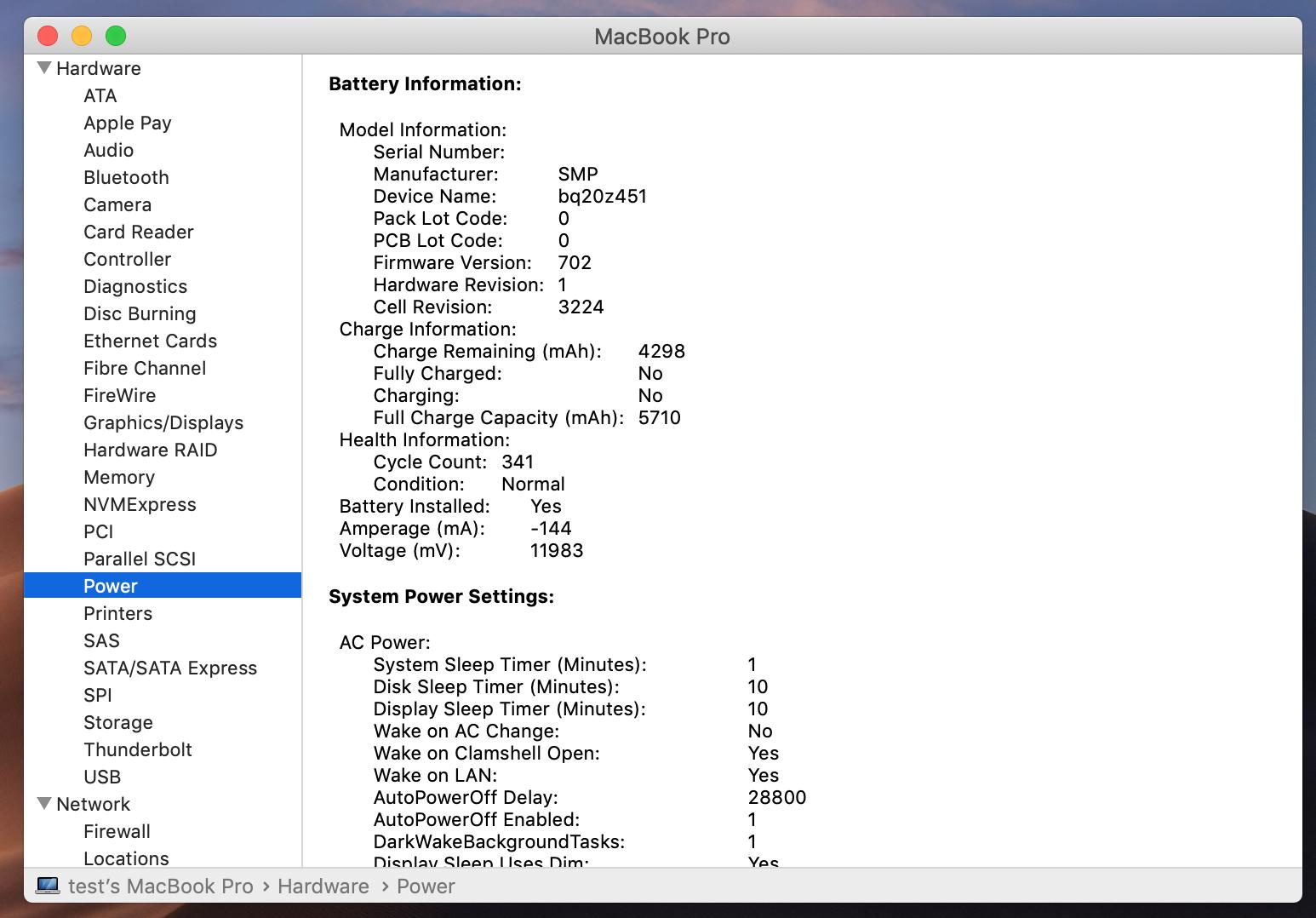Open Locations under Network
This screenshot has width=1316, height=918.
point(126,858)
